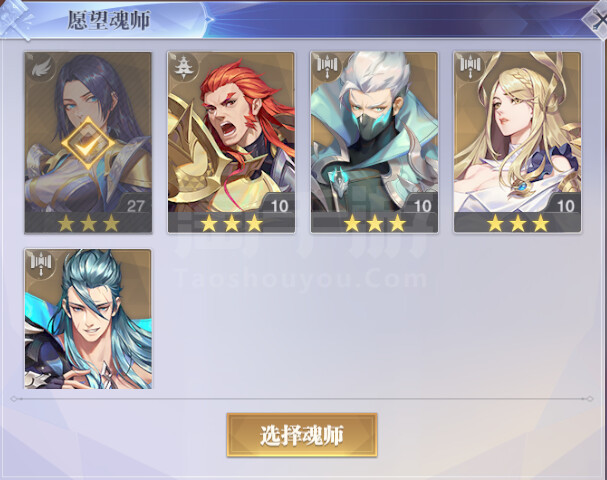The image size is (607, 480).
Task: Uncheck the golden checkmark on dark-haired hero
Action: tap(89, 143)
